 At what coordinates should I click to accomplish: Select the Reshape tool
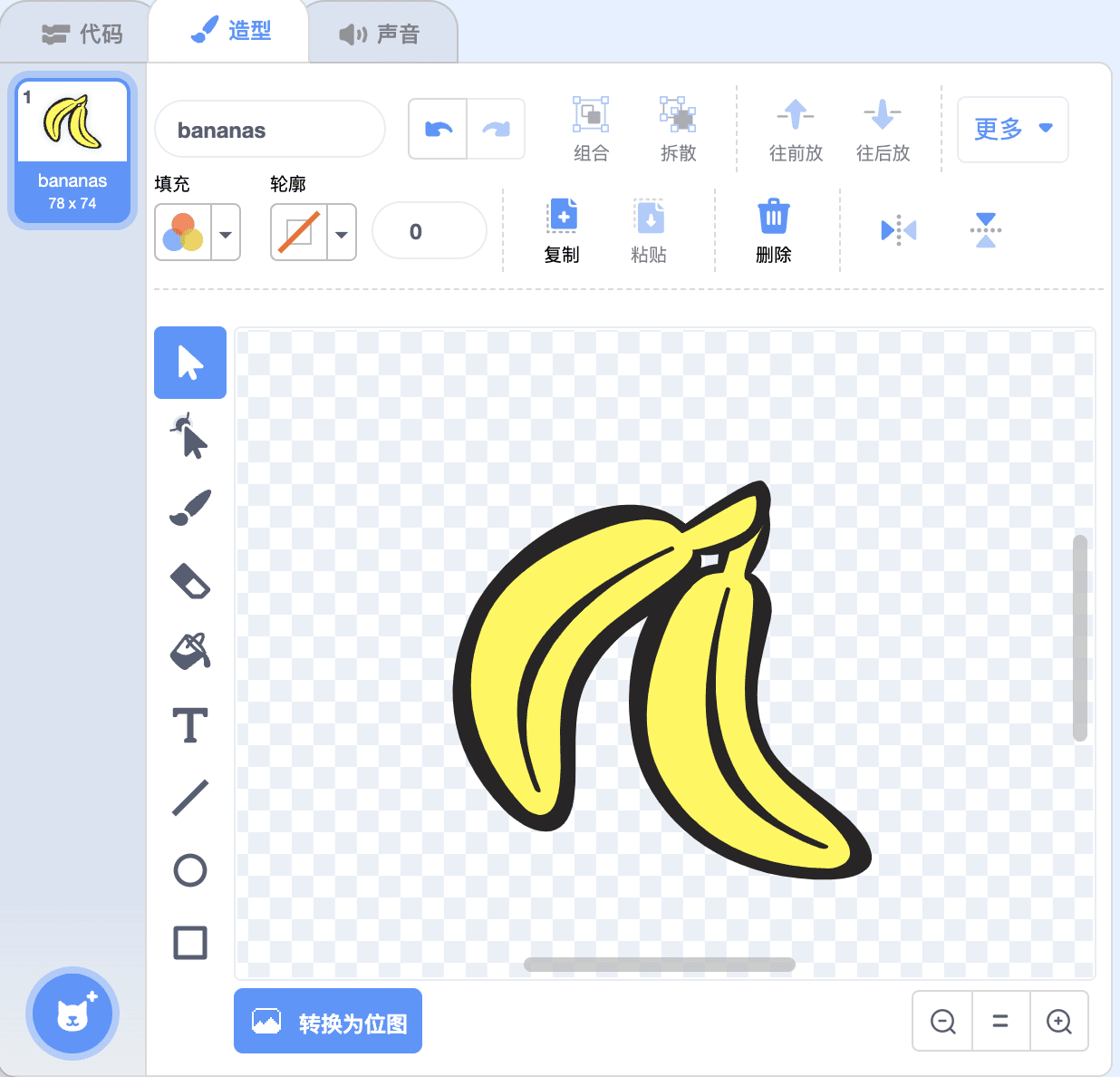(189, 436)
